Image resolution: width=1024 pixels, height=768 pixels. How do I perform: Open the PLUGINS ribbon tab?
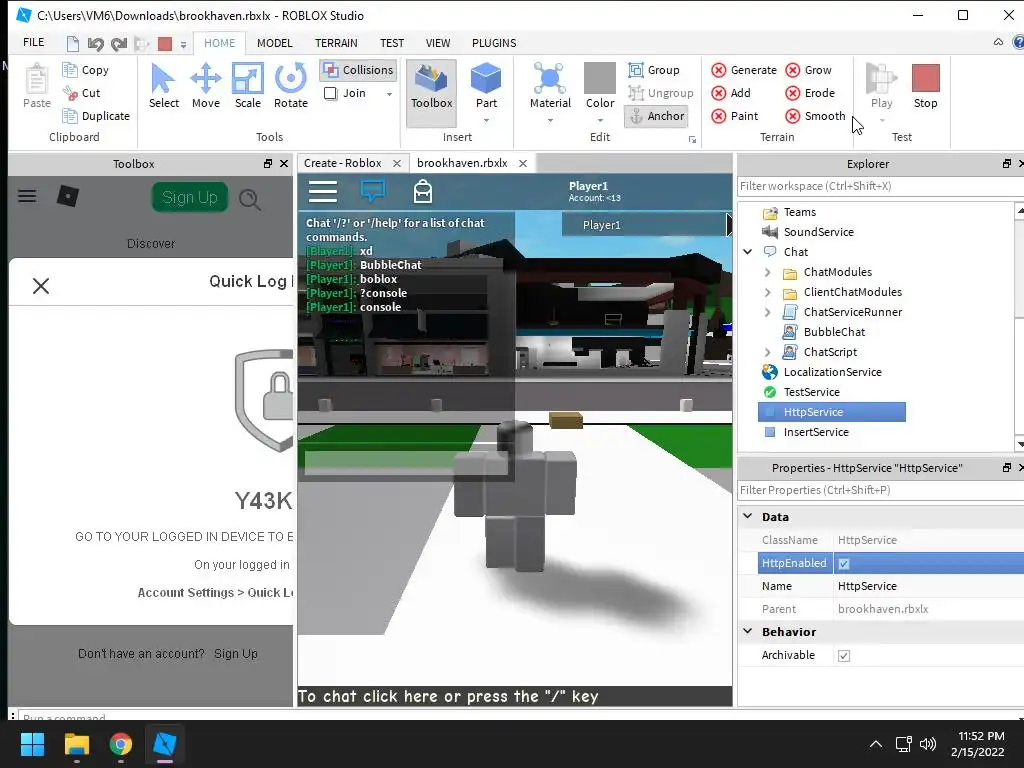494,43
